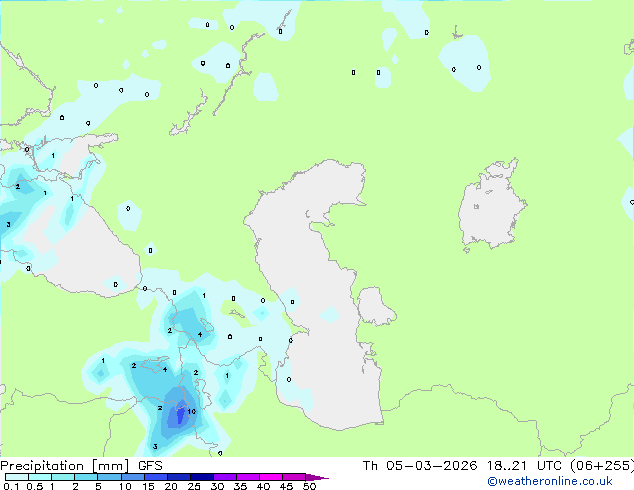Click the legend arrow tip above 50 mm
634x490 pixels.
click(317, 477)
